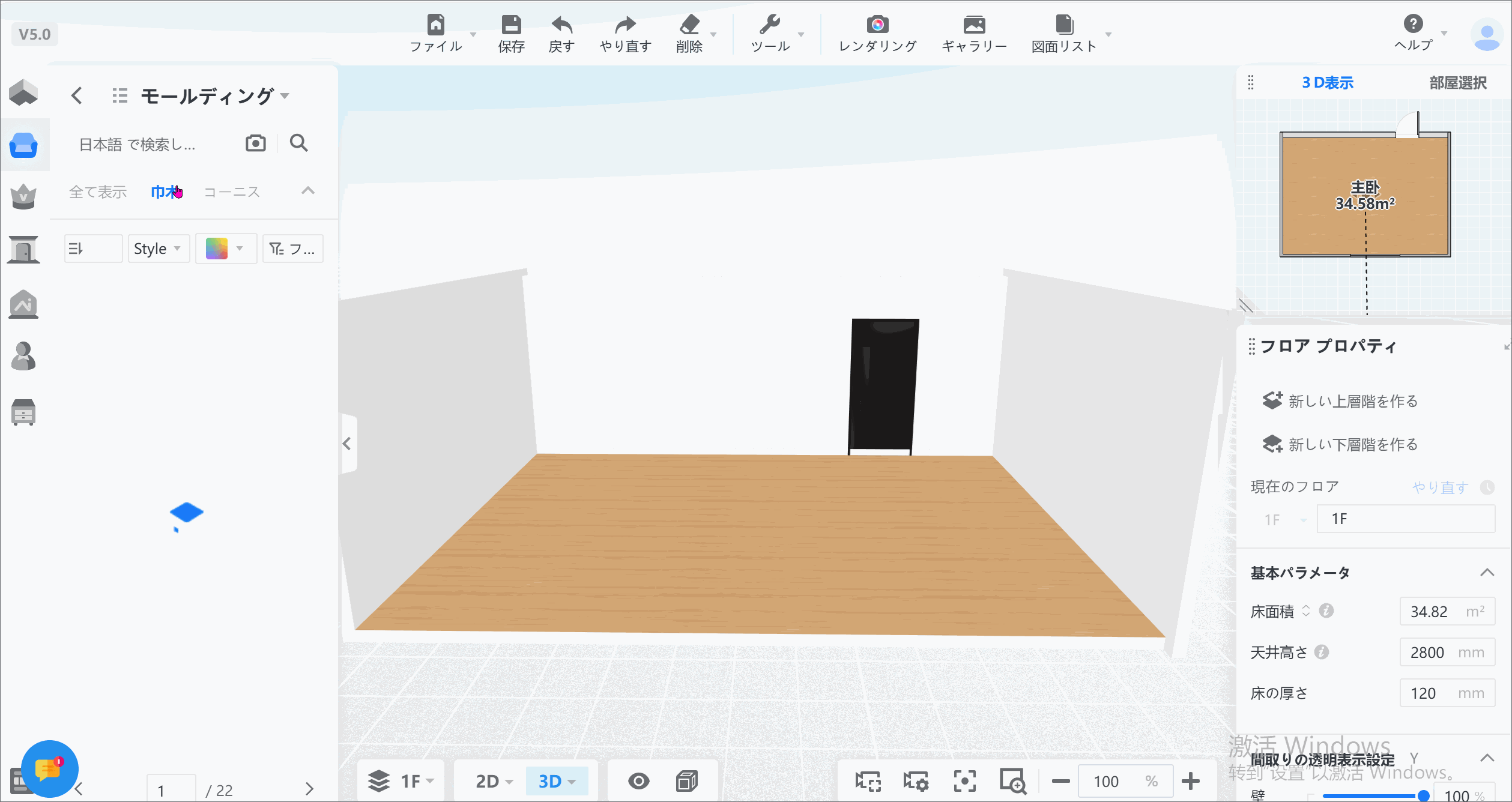This screenshot has width=1512, height=802.
Task: Click the 保存 save icon
Action: [x=511, y=25]
